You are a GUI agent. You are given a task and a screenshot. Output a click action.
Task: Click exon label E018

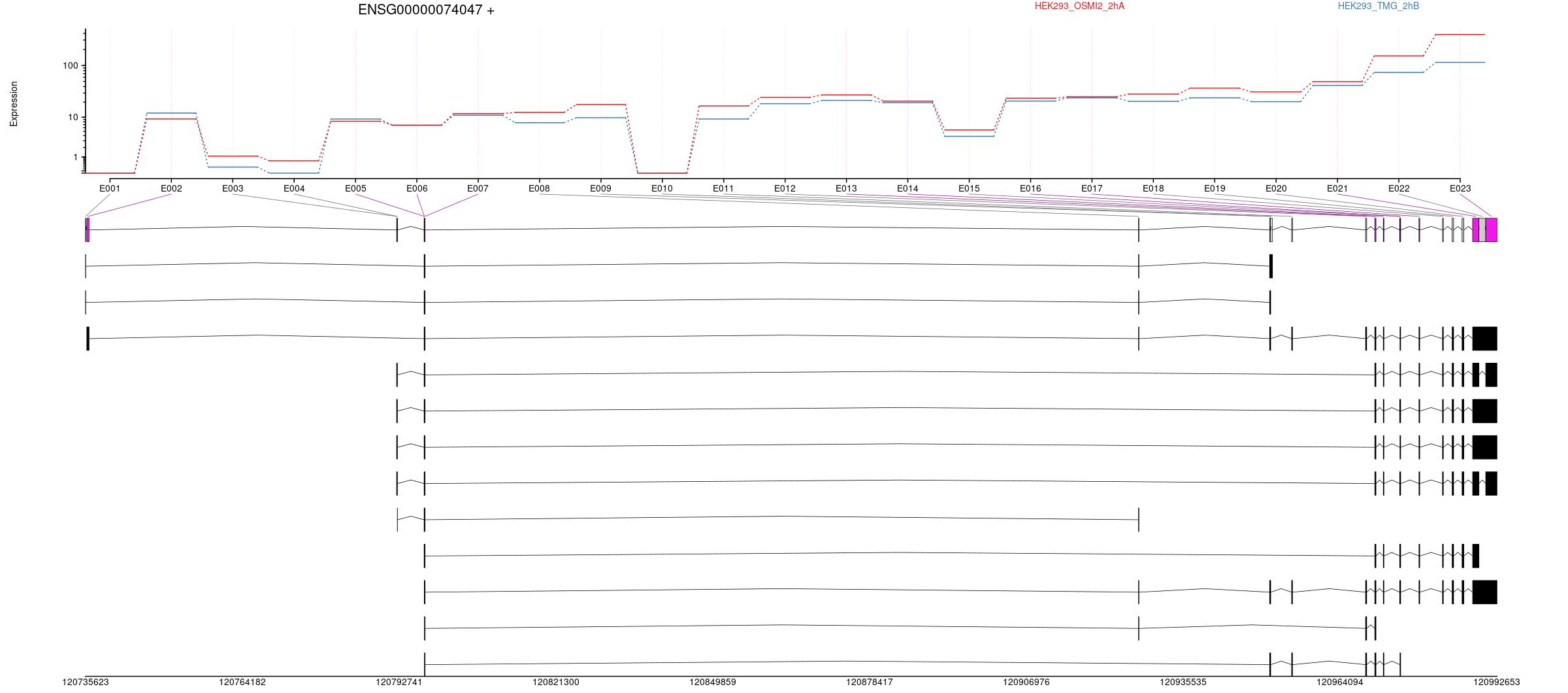pos(1153,188)
